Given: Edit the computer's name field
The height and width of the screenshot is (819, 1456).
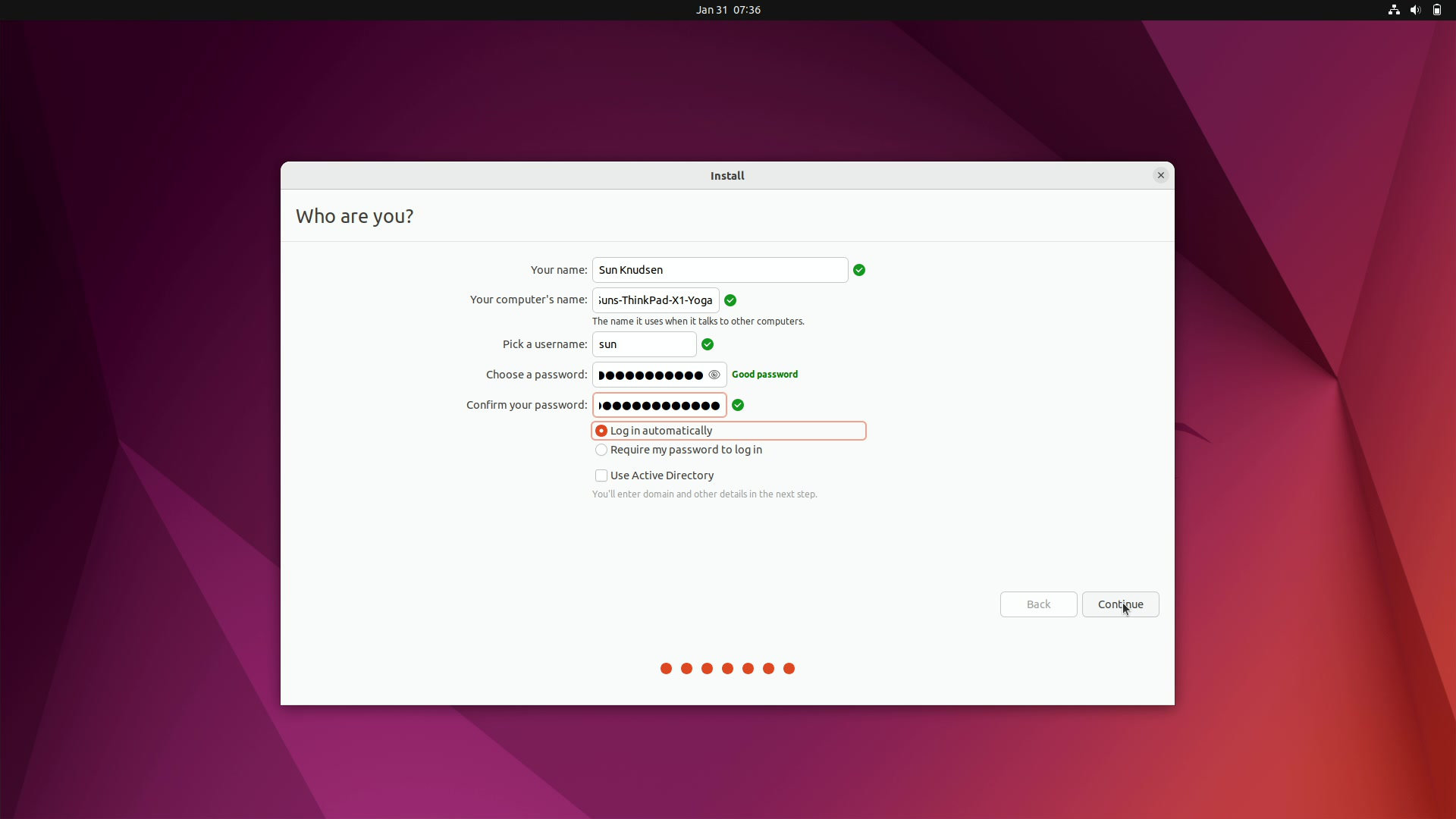Looking at the screenshot, I should tap(656, 300).
